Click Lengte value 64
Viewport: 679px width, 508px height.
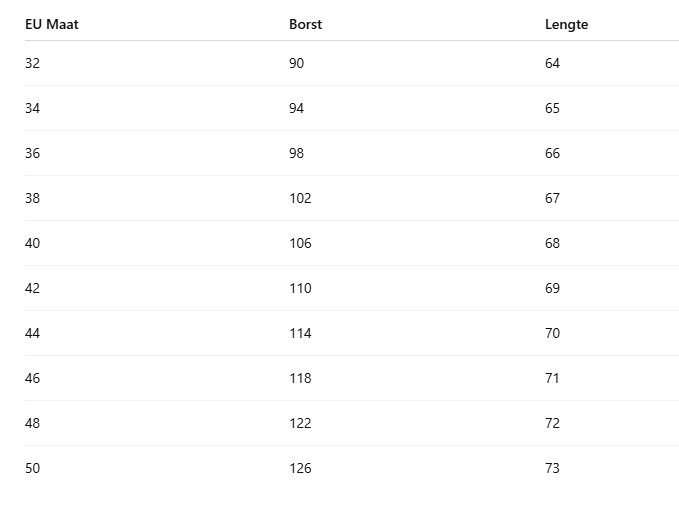click(552, 63)
